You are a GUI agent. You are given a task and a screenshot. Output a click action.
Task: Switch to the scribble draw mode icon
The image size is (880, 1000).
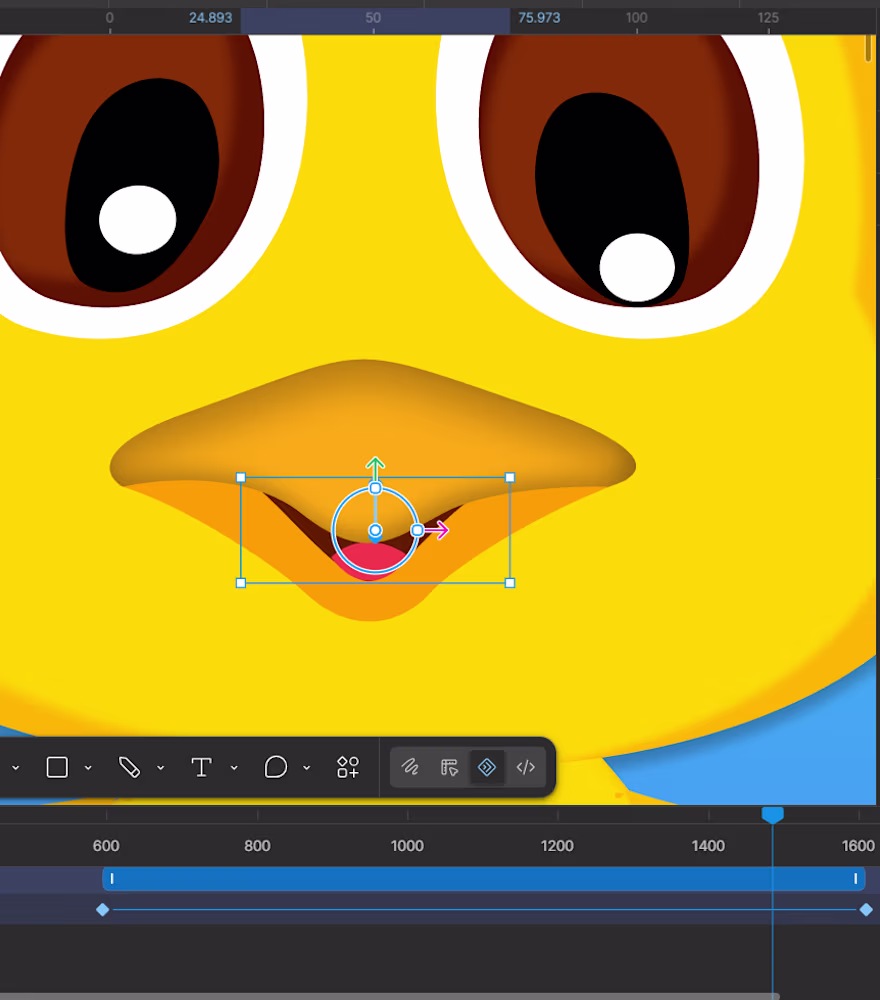point(410,767)
